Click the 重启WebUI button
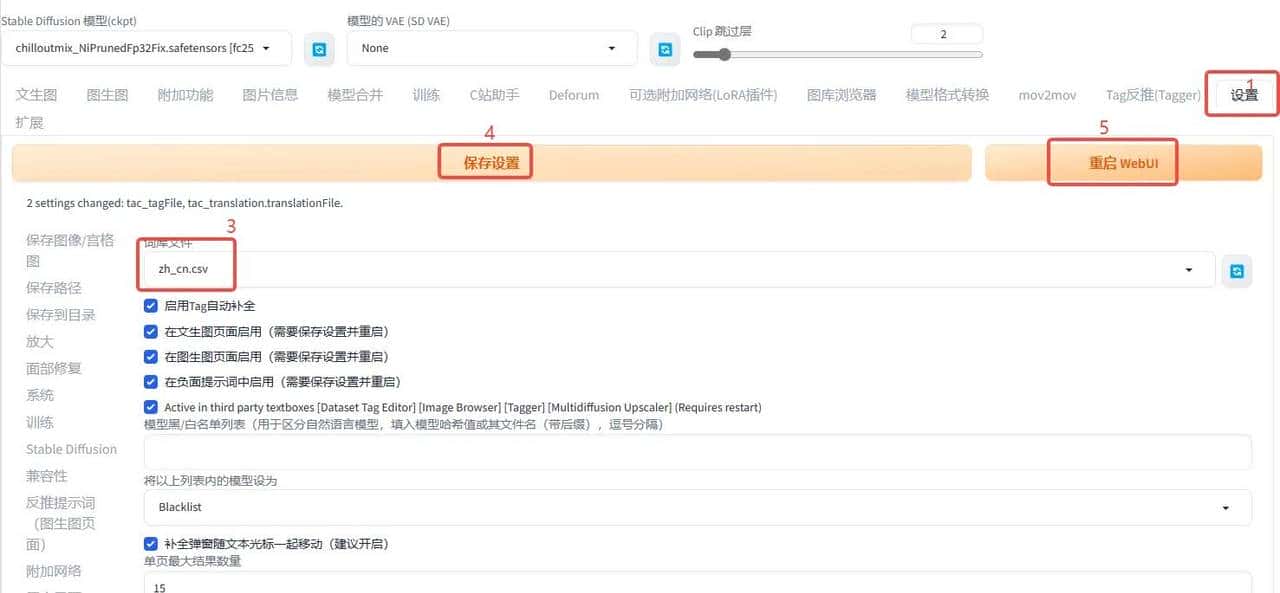Viewport: 1280px width, 593px height. pos(1113,160)
